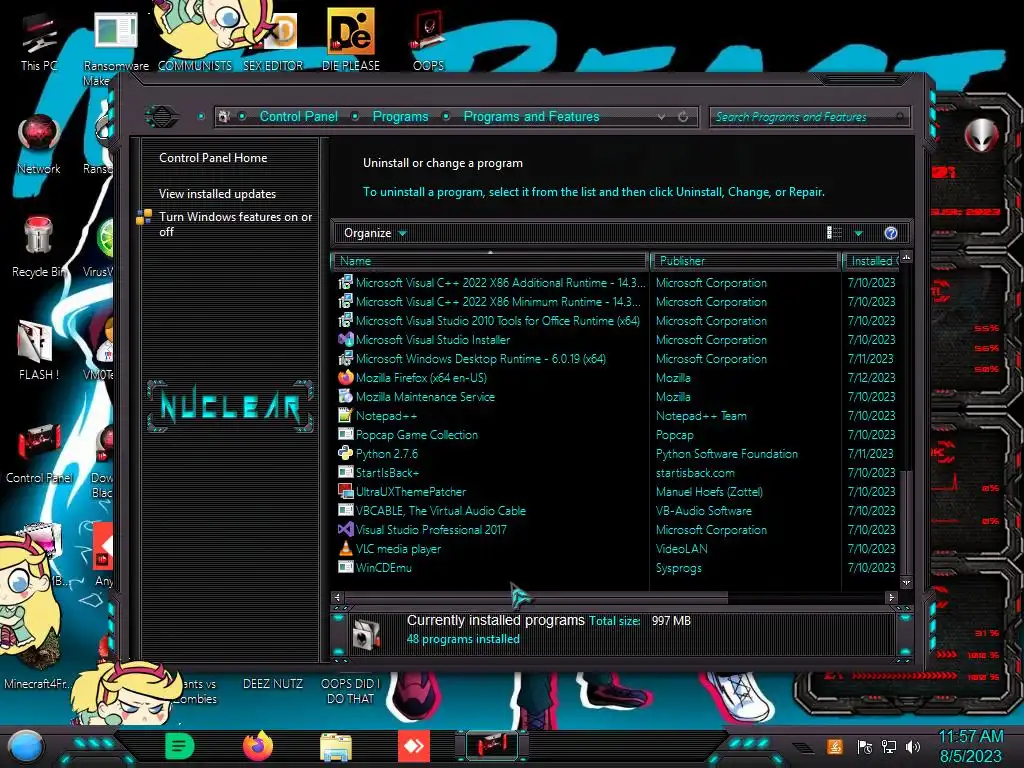Open the help question mark icon
This screenshot has width=1024, height=768.
[x=891, y=233]
